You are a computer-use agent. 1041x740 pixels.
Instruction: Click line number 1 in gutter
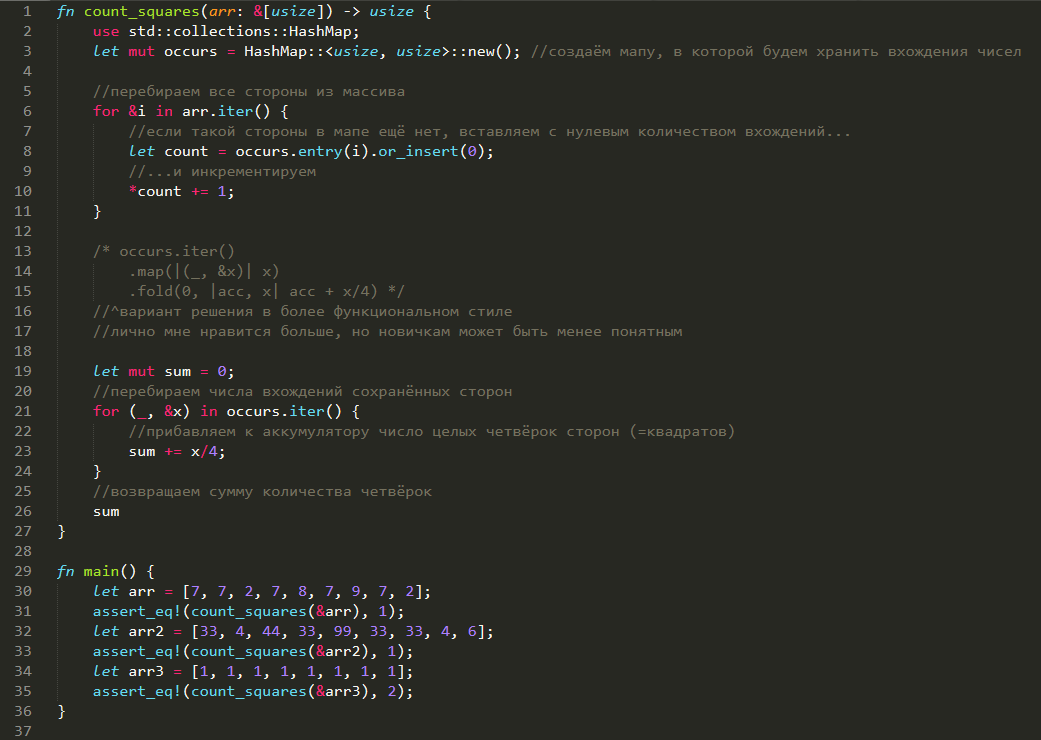tap(27, 11)
